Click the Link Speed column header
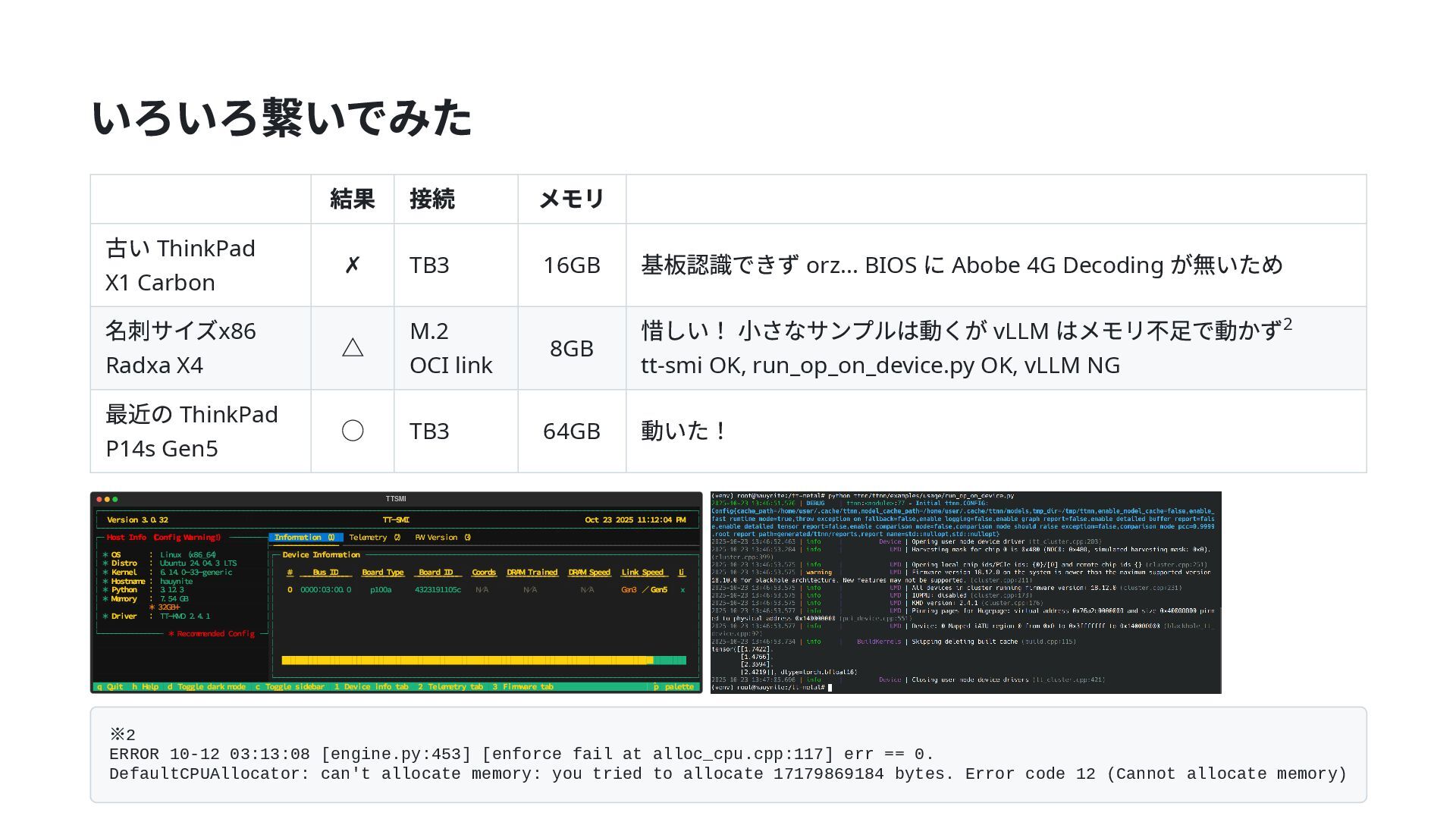 point(642,573)
